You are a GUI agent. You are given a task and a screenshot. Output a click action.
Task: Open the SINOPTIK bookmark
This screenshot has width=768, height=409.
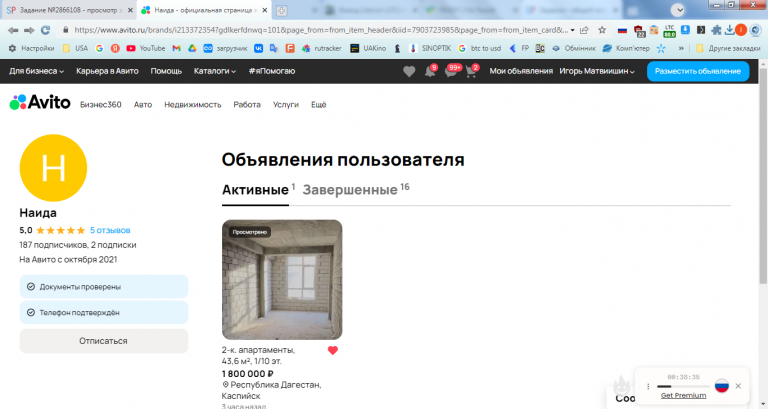point(430,48)
